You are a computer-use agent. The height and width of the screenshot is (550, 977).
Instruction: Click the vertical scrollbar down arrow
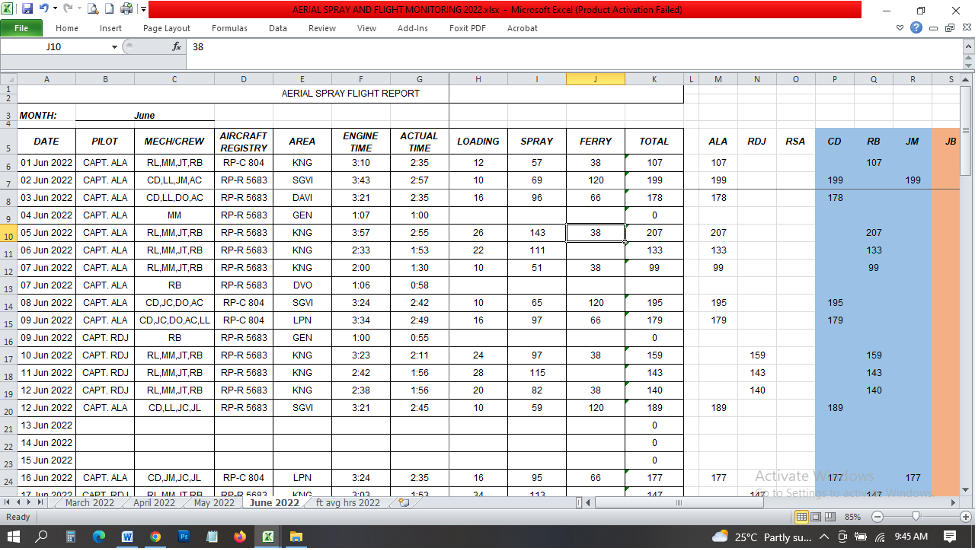(966, 490)
